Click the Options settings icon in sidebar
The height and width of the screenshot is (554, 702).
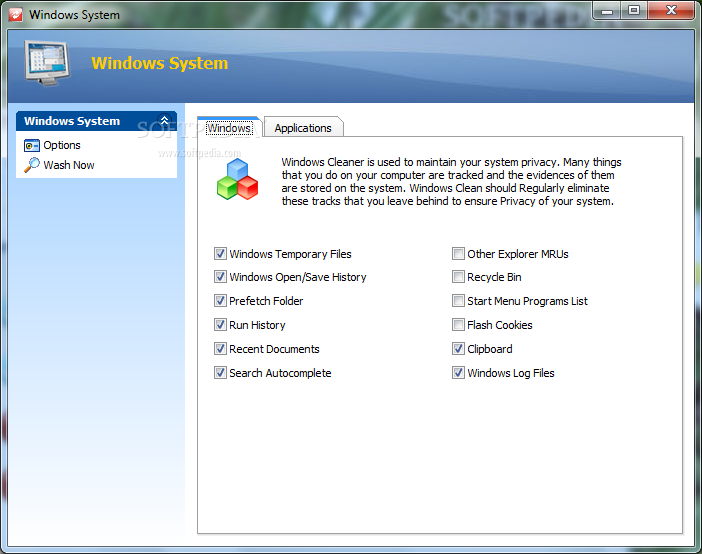click(31, 146)
